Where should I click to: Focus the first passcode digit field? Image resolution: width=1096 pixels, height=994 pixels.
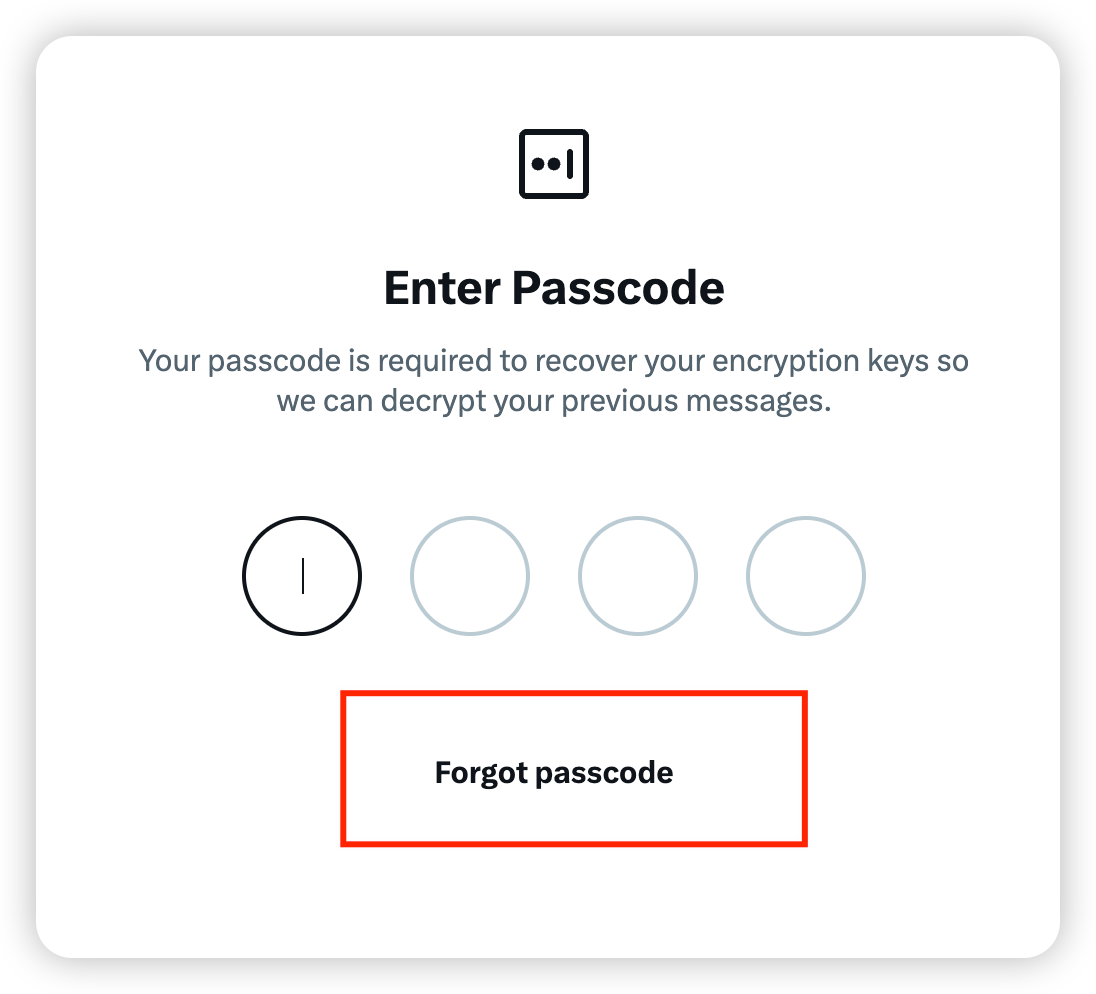click(302, 576)
